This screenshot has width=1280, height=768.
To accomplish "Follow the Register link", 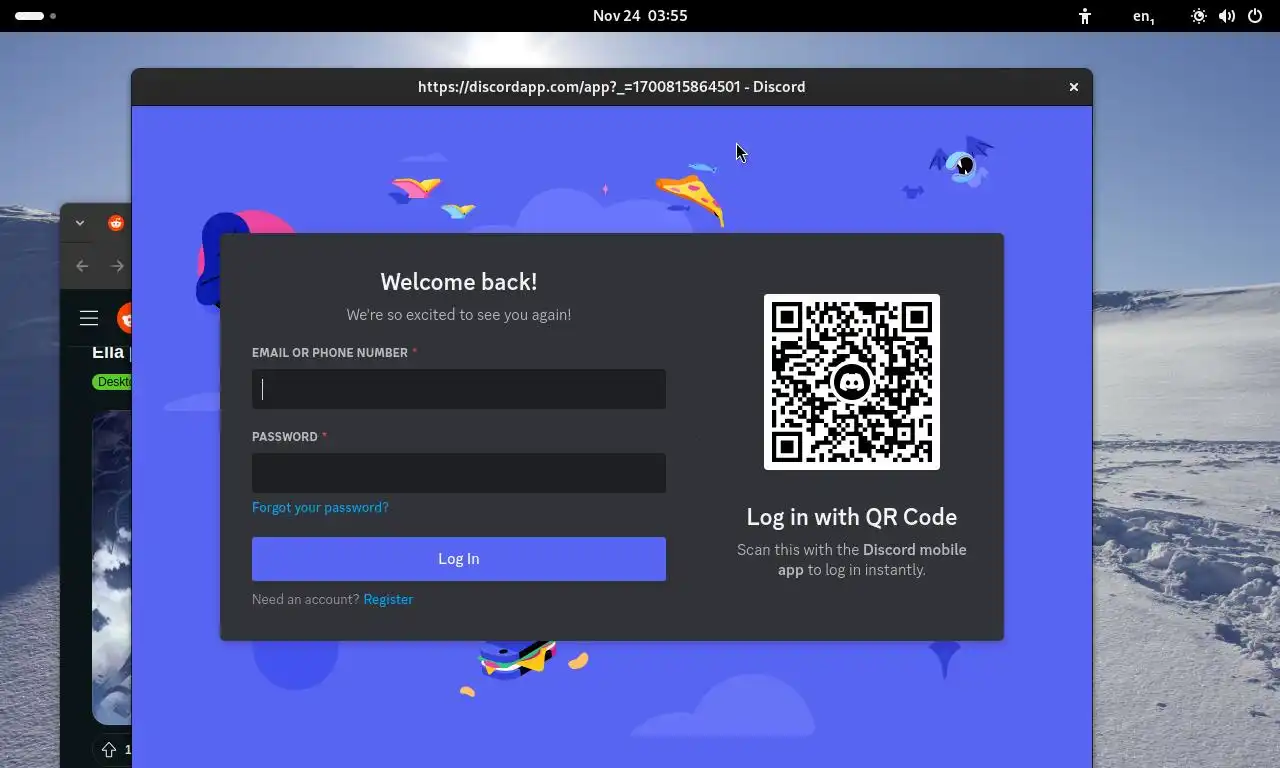I will point(388,599).
